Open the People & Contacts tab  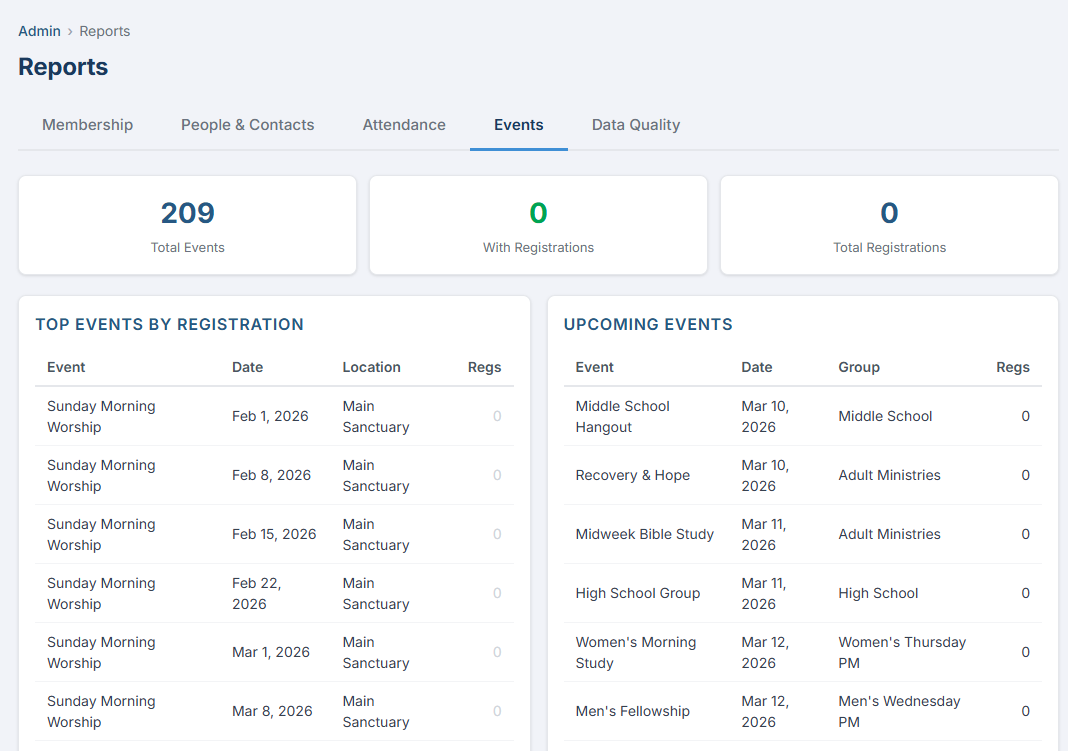[x=247, y=124]
